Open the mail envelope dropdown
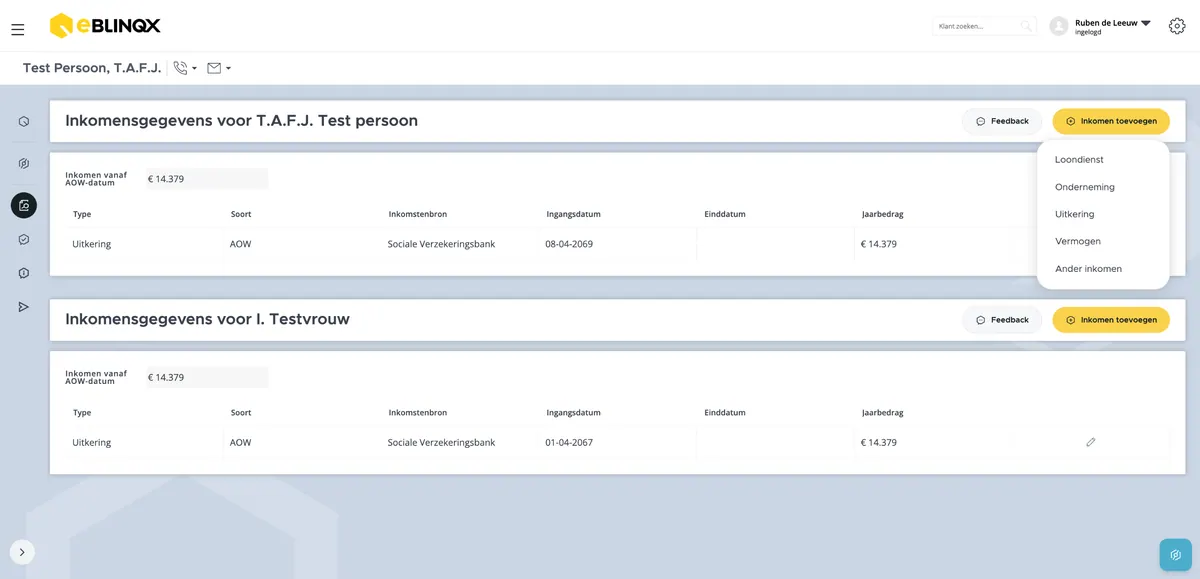 219,68
